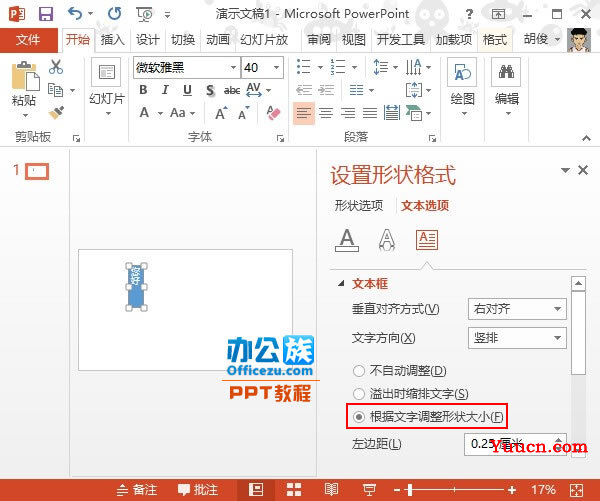Screen dimensions: 600x501
Task: Switch to the Transitions (切换) tab
Action: (x=183, y=39)
